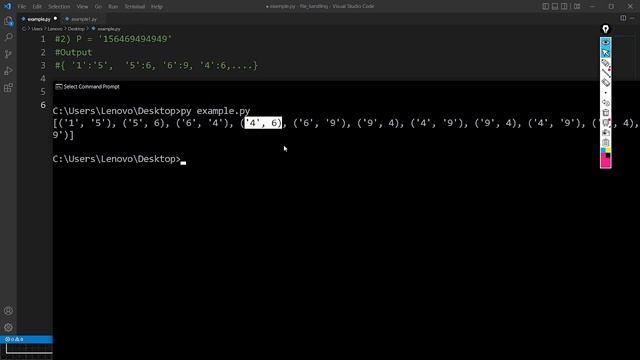The image size is (640, 360).
Task: Open the Source Control view
Action: (x=8, y=54)
